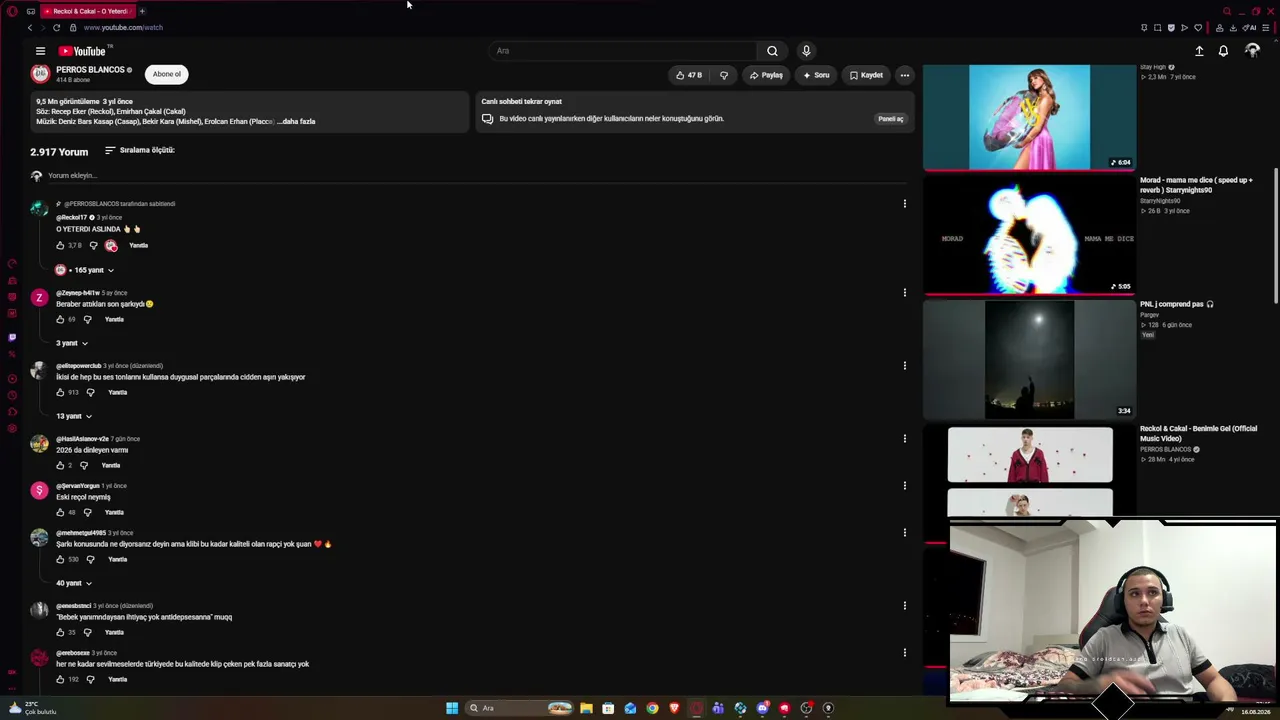The height and width of the screenshot is (720, 1280).
Task: Open a new browser tab
Action: tap(142, 11)
